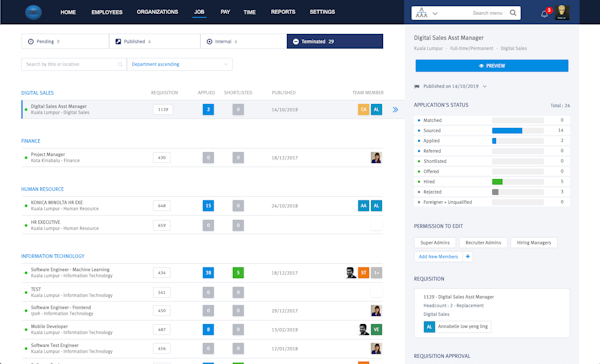The height and width of the screenshot is (364, 600).
Task: Open the user profile avatar
Action: point(562,13)
